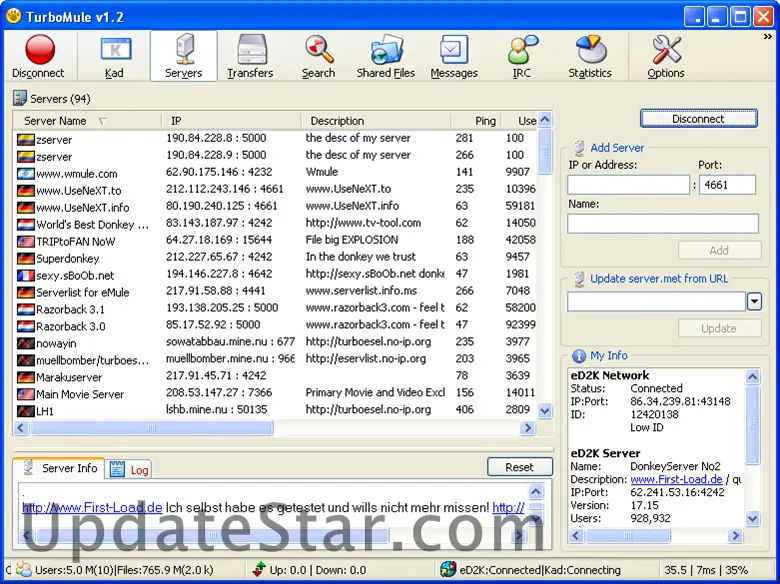Open the Messages view
This screenshot has height=584, width=780.
[454, 56]
